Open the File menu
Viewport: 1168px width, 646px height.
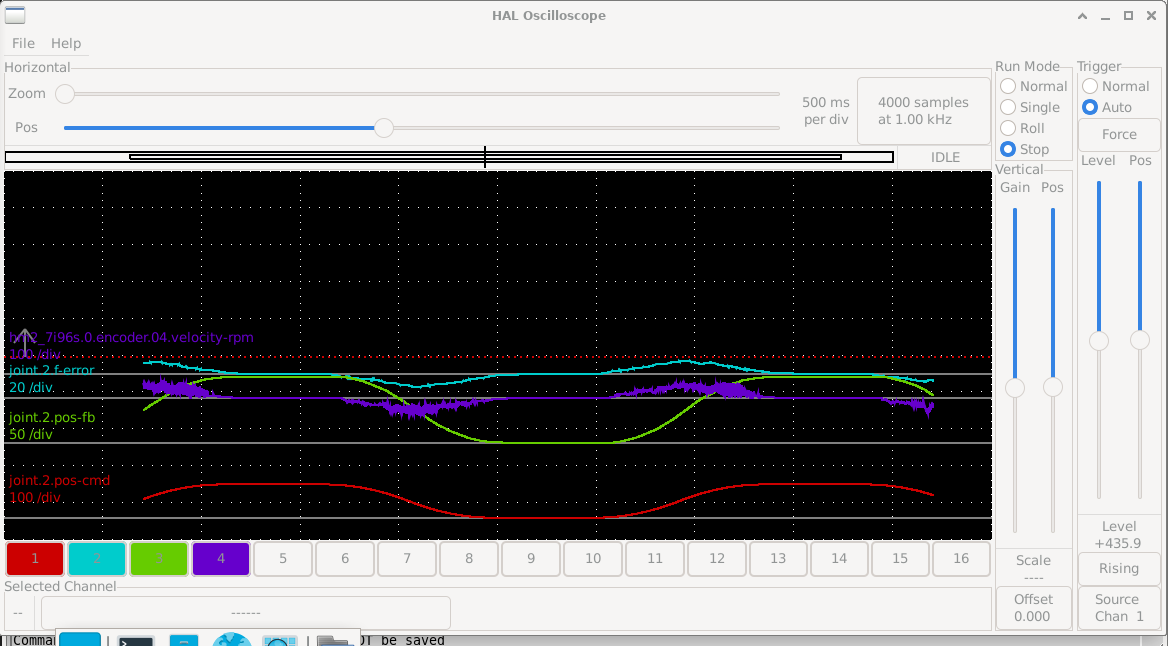[x=23, y=43]
